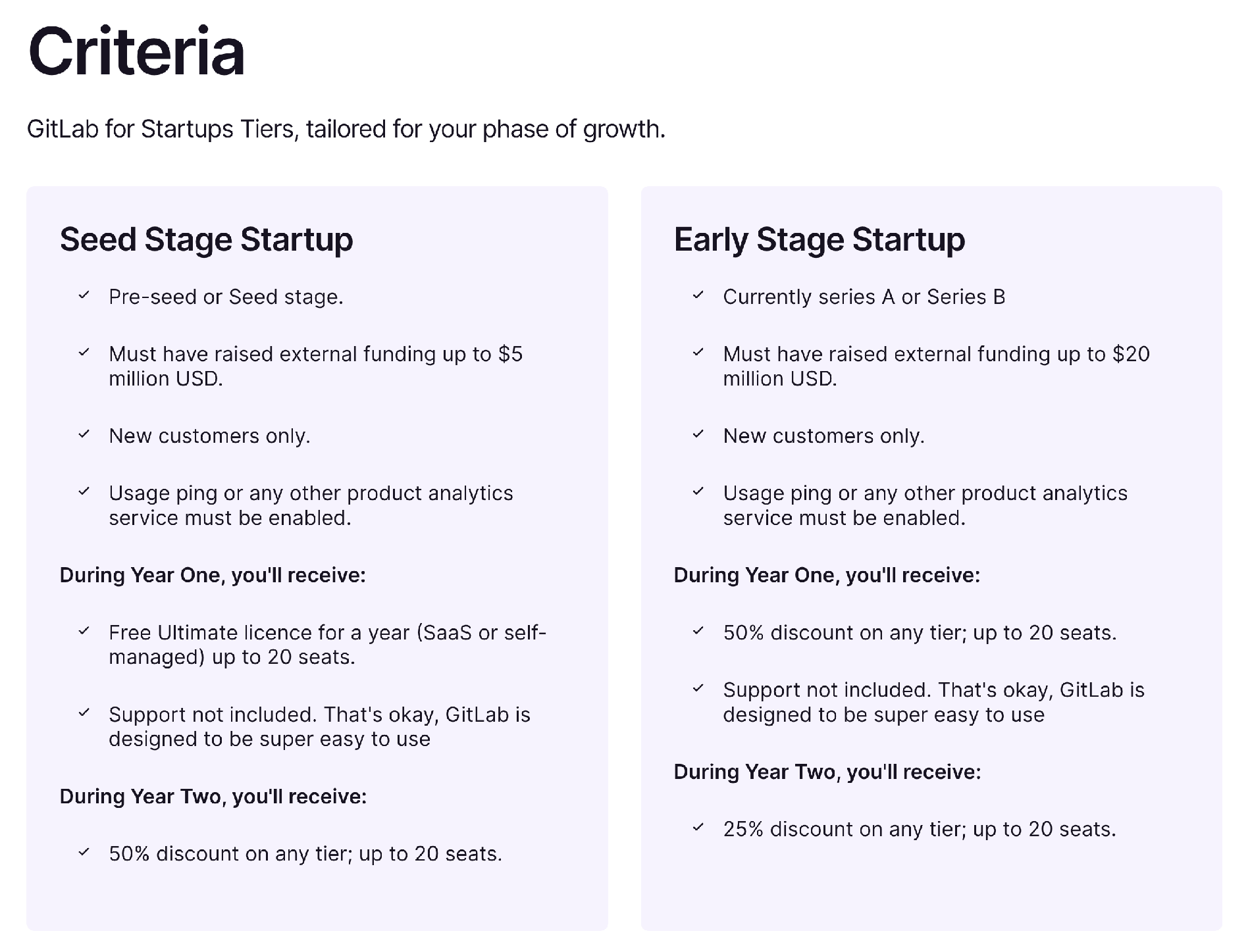The width and height of the screenshot is (1250, 952).
Task: Click checkmark next to $5 million funding item
Action: pos(84,353)
